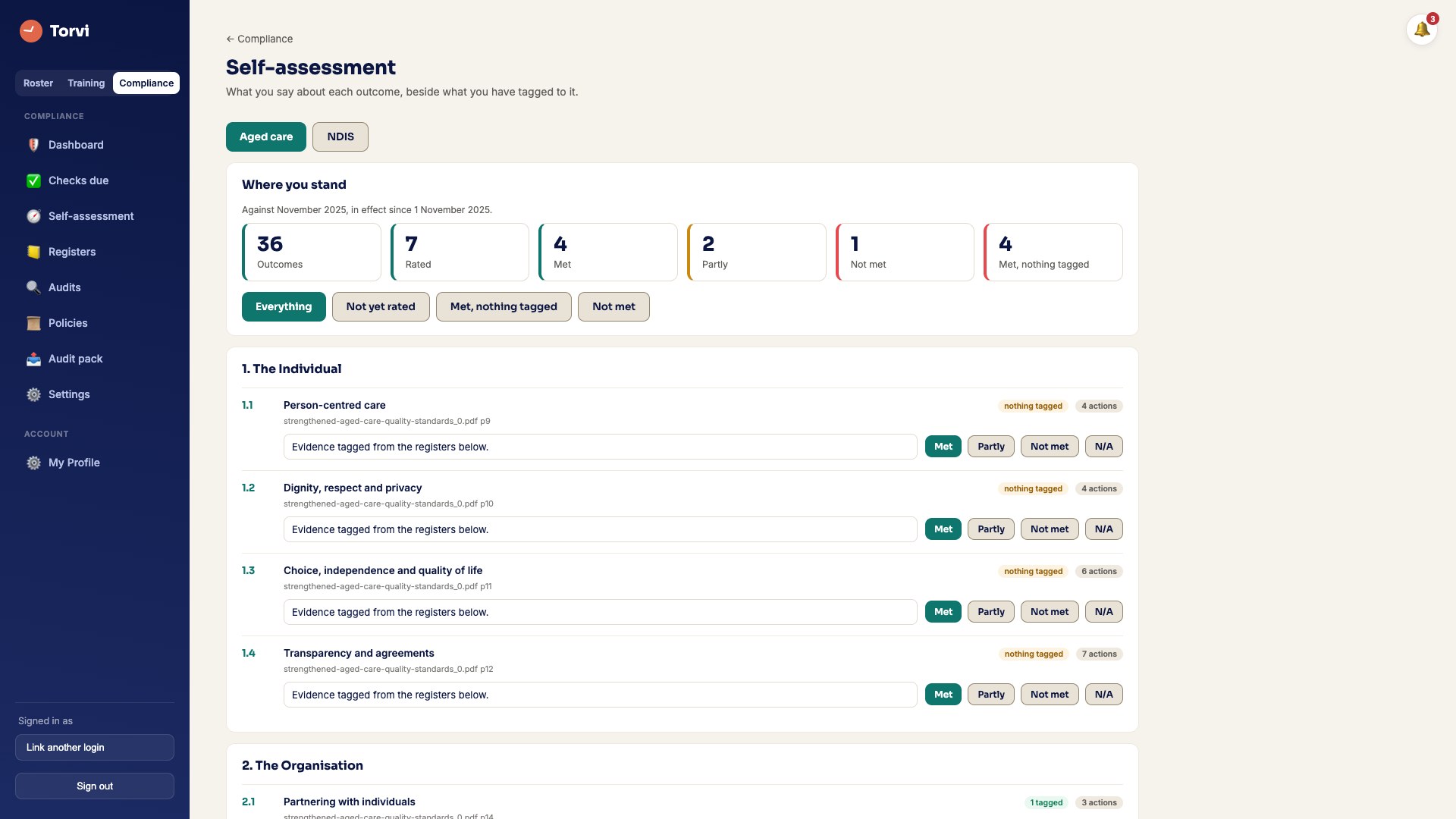Apply the 'Met, nothing tagged' filter button
Image resolution: width=1456 pixels, height=819 pixels.
coord(504,306)
